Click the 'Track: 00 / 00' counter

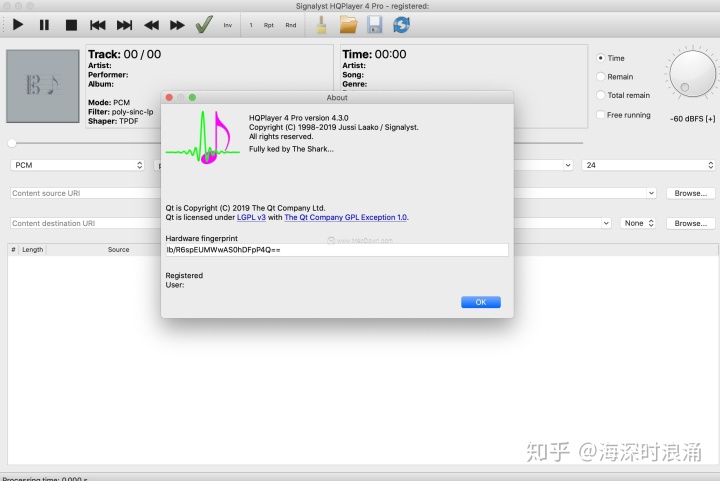tap(124, 54)
